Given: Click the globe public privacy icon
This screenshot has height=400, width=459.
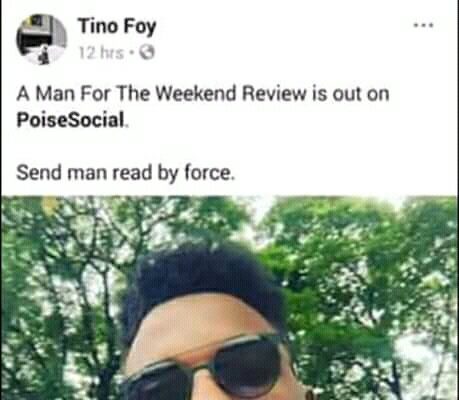Looking at the screenshot, I should coord(147,52).
